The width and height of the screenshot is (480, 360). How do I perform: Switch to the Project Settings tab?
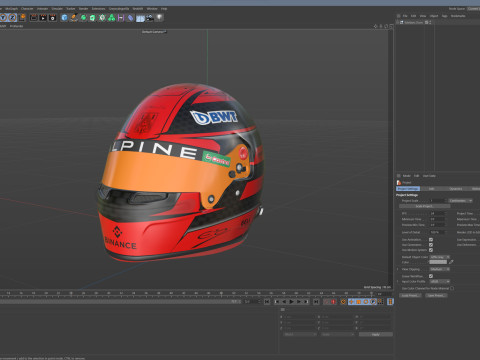click(x=408, y=189)
